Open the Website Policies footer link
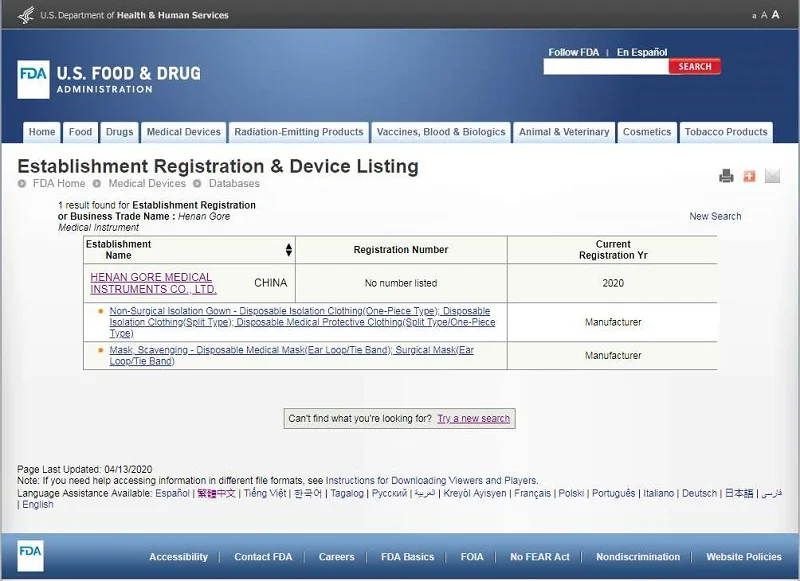Image resolution: width=800 pixels, height=581 pixels. pos(744,557)
